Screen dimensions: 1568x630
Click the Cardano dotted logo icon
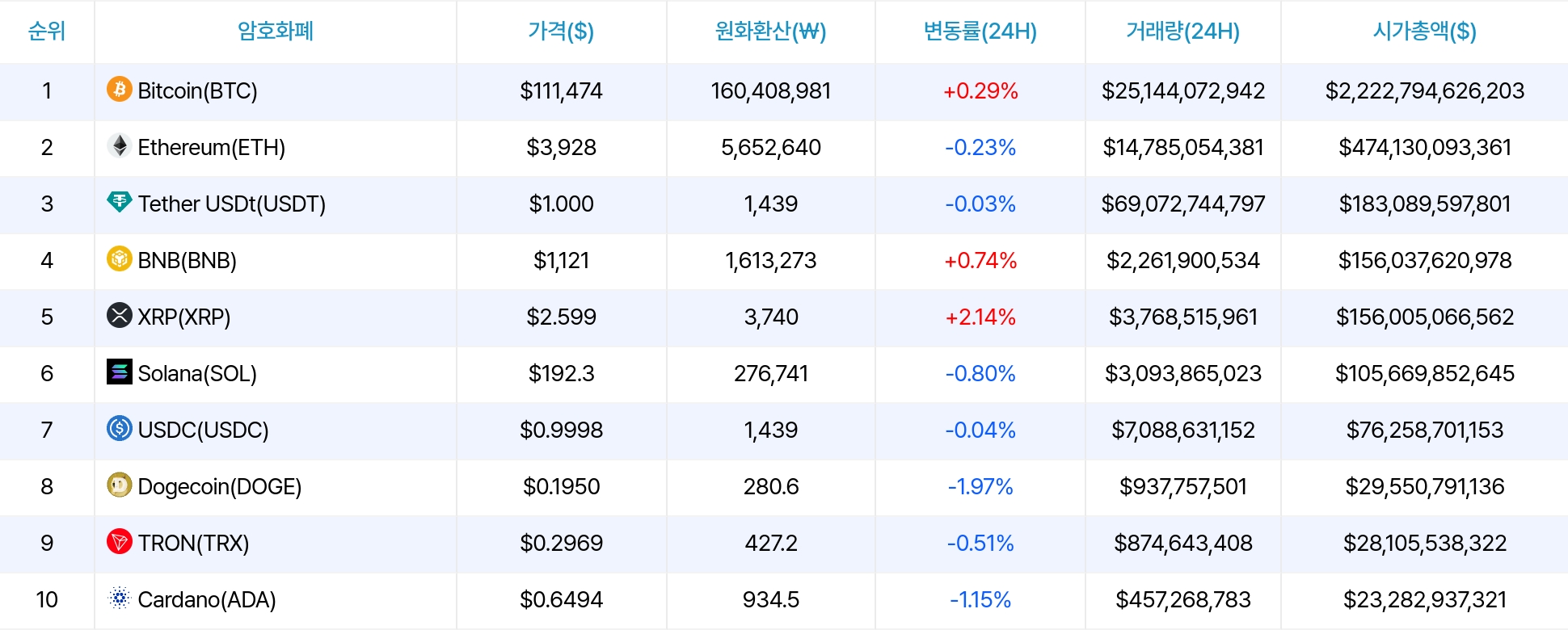120,598
